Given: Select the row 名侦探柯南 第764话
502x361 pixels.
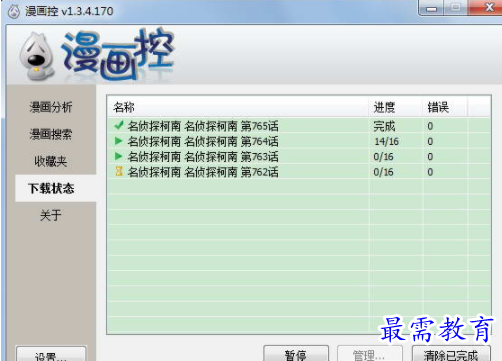Looking at the screenshot, I should pos(299,141).
